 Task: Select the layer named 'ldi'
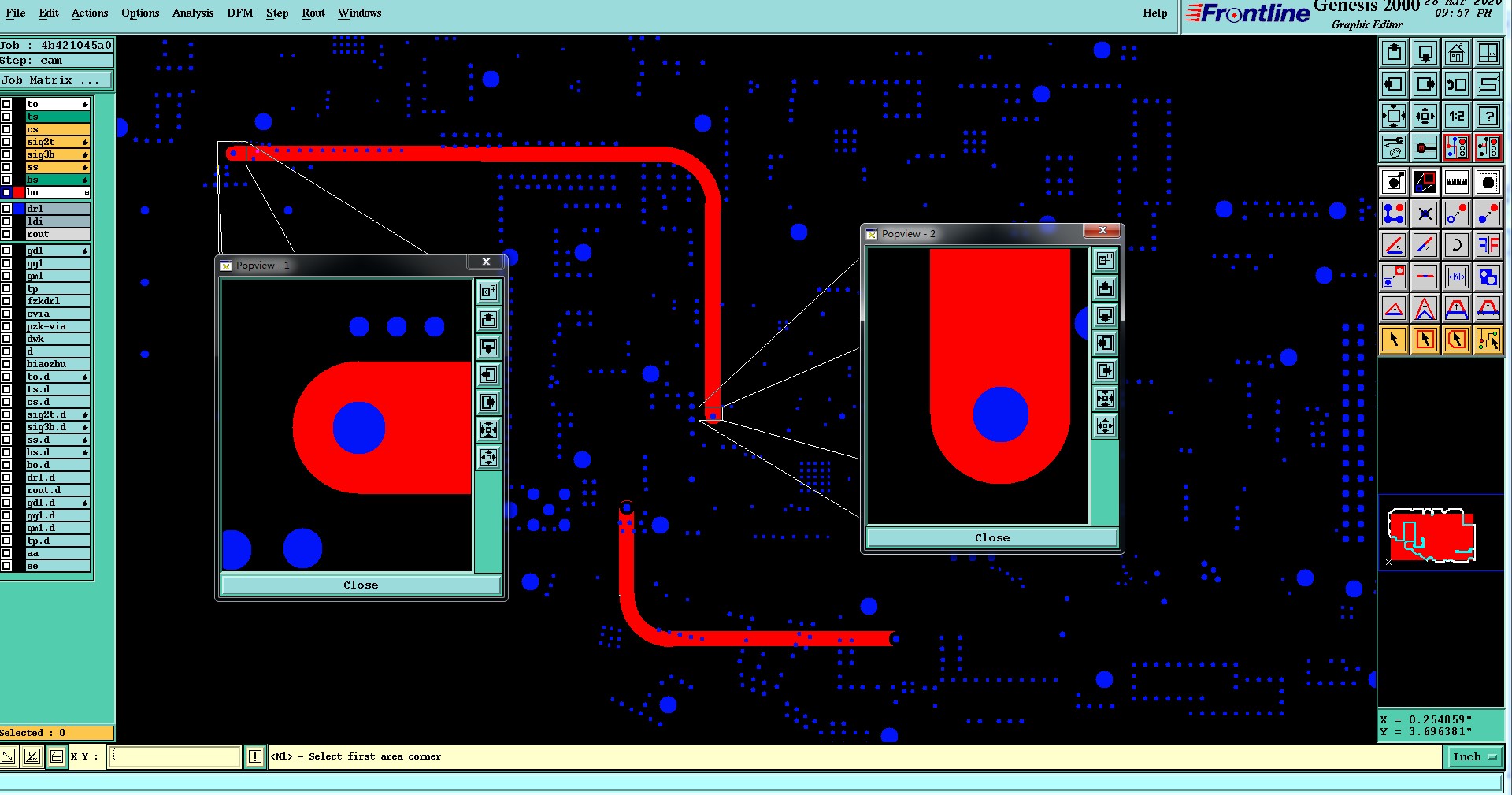57,221
